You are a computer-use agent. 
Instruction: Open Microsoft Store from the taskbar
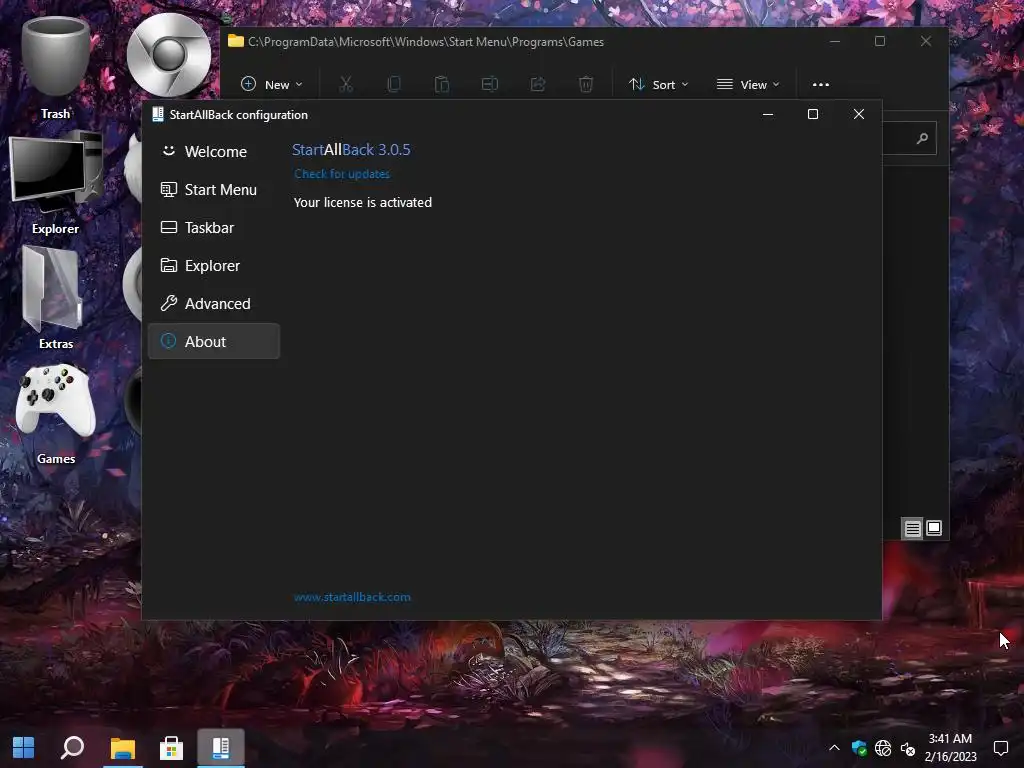[171, 748]
